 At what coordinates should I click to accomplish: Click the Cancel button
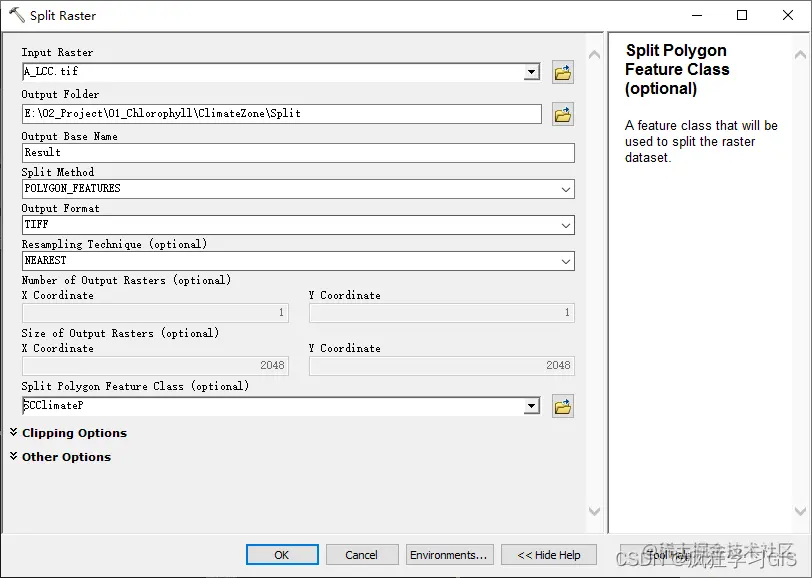click(x=362, y=555)
